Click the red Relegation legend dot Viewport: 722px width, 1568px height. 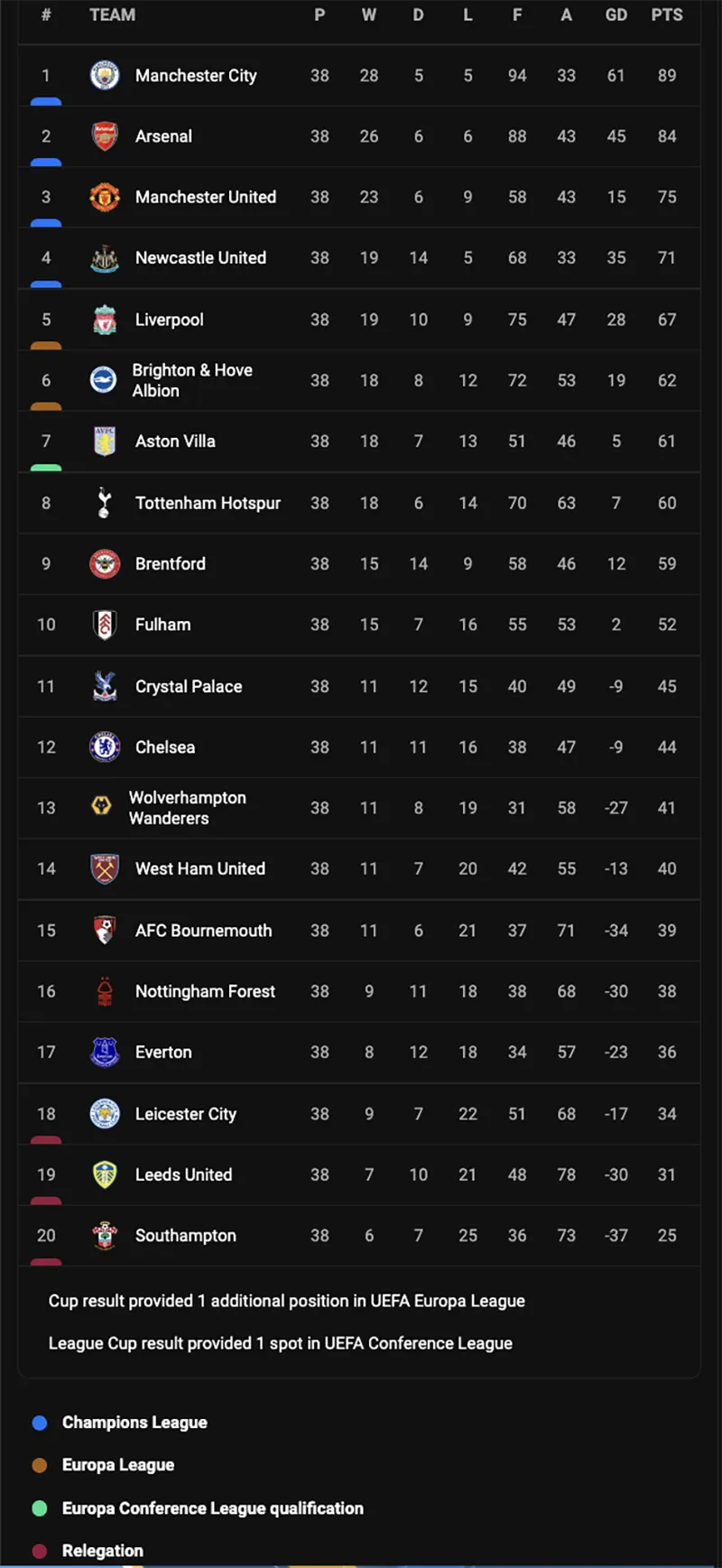point(40,1551)
